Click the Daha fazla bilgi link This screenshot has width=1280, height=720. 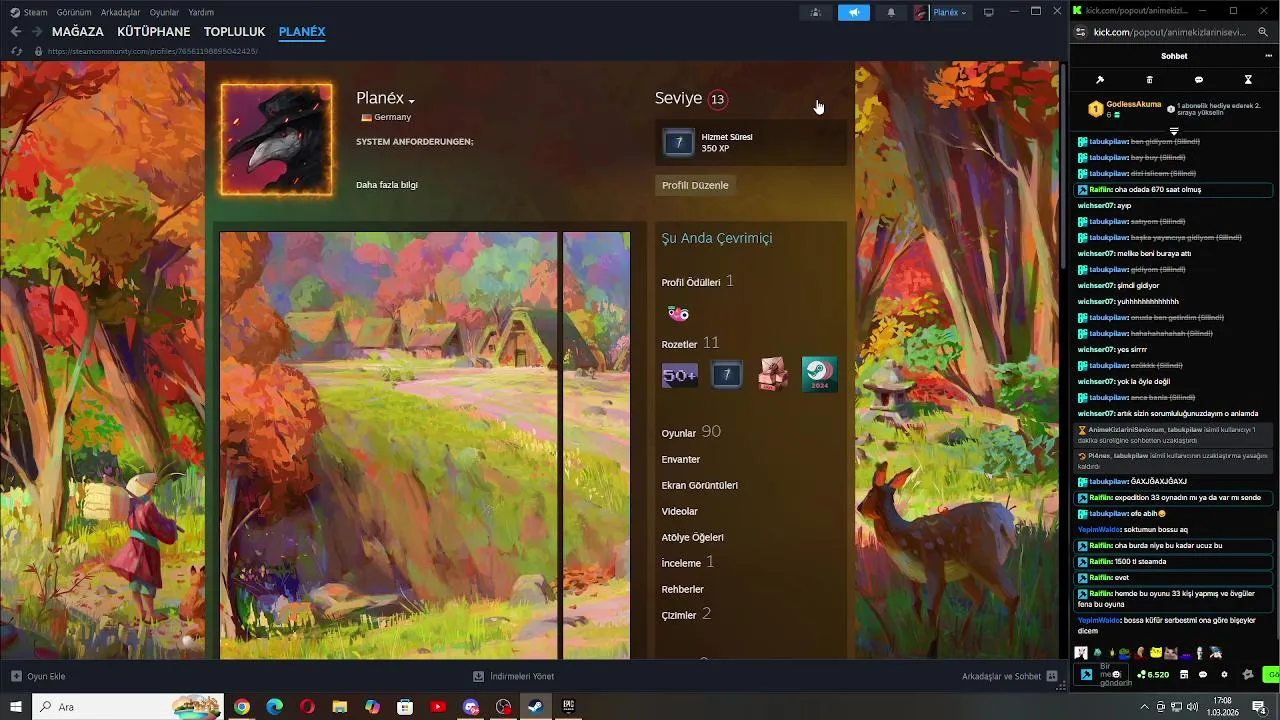(x=387, y=185)
